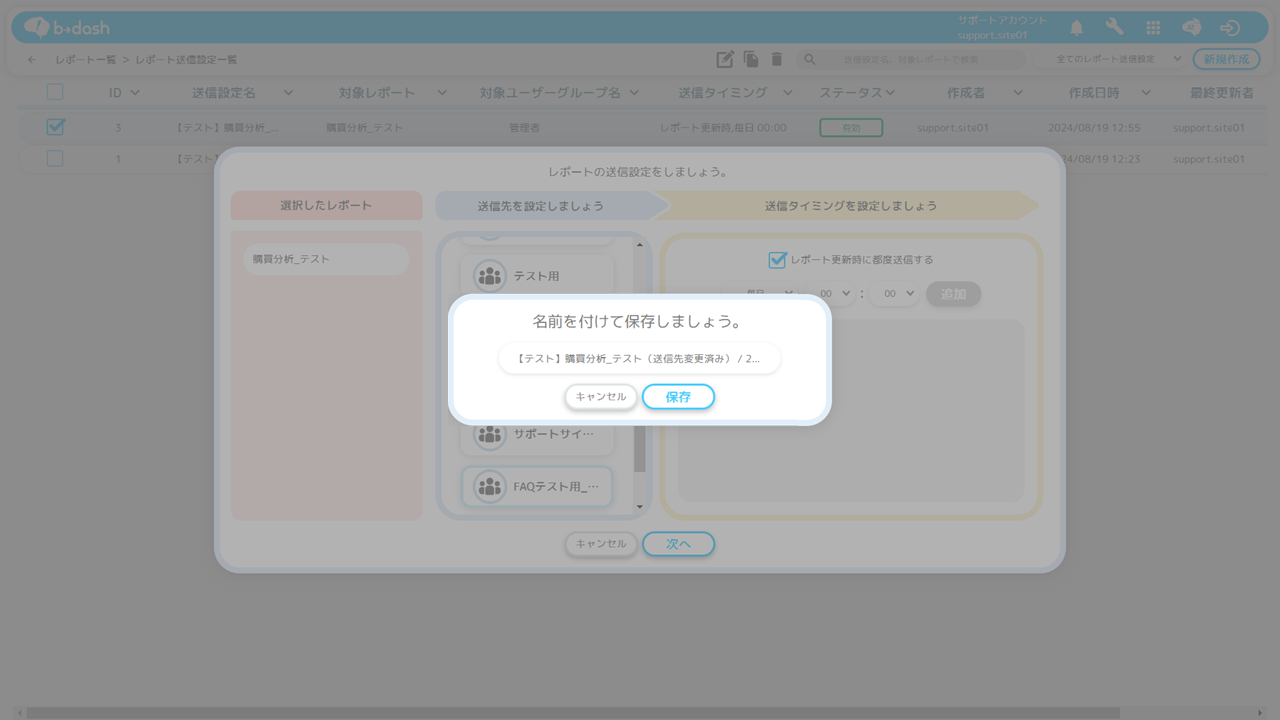Click the notification bell icon
Image resolution: width=1280 pixels, height=720 pixels.
point(1076,28)
